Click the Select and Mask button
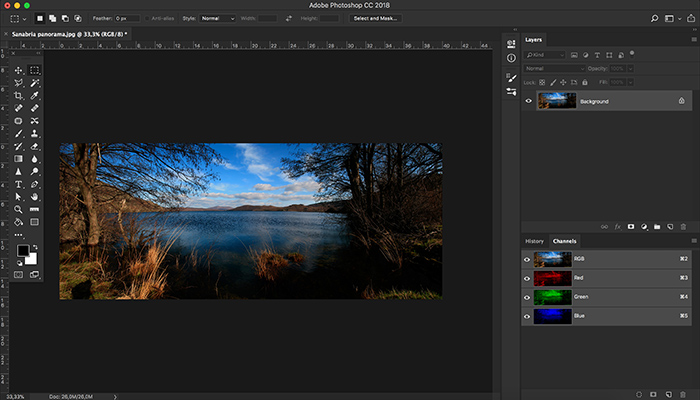 coord(374,18)
